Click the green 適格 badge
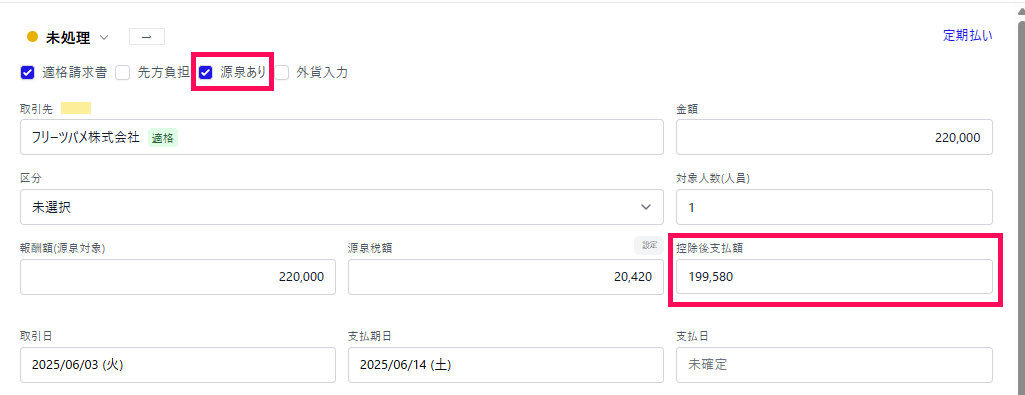 [163, 138]
